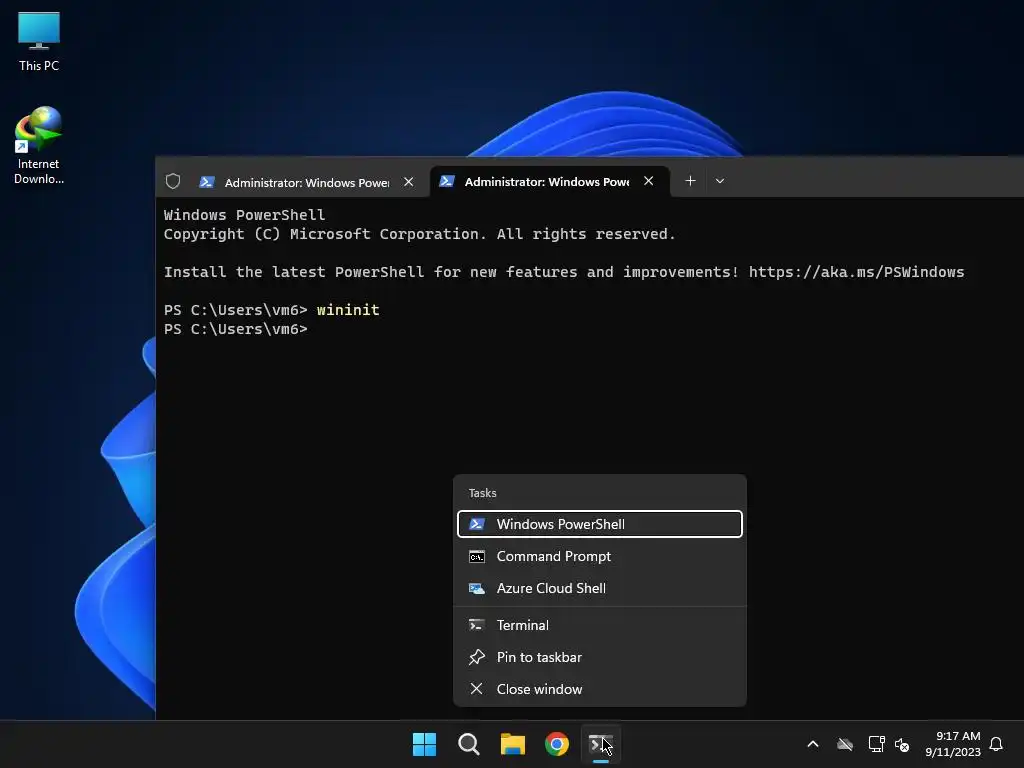Select Pin to taskbar option
The width and height of the screenshot is (1024, 768).
coord(600,657)
